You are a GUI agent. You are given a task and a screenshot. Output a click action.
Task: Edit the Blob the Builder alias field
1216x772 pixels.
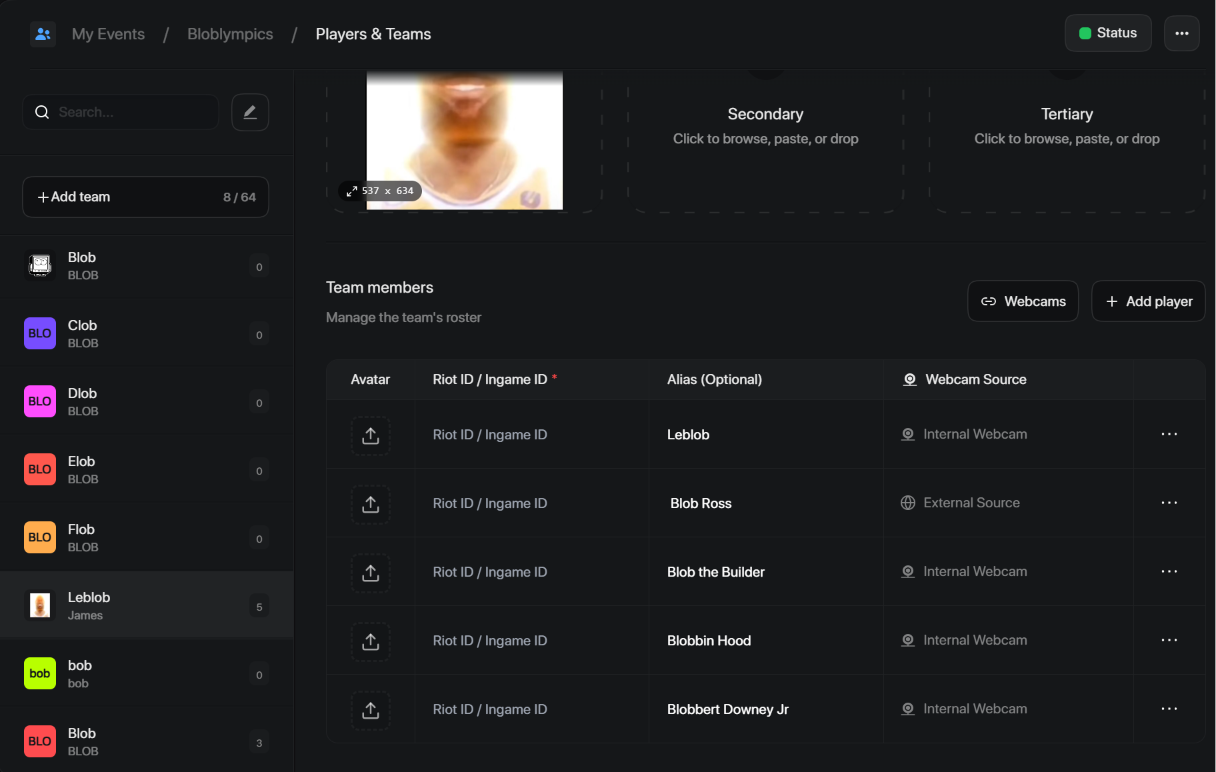766,572
